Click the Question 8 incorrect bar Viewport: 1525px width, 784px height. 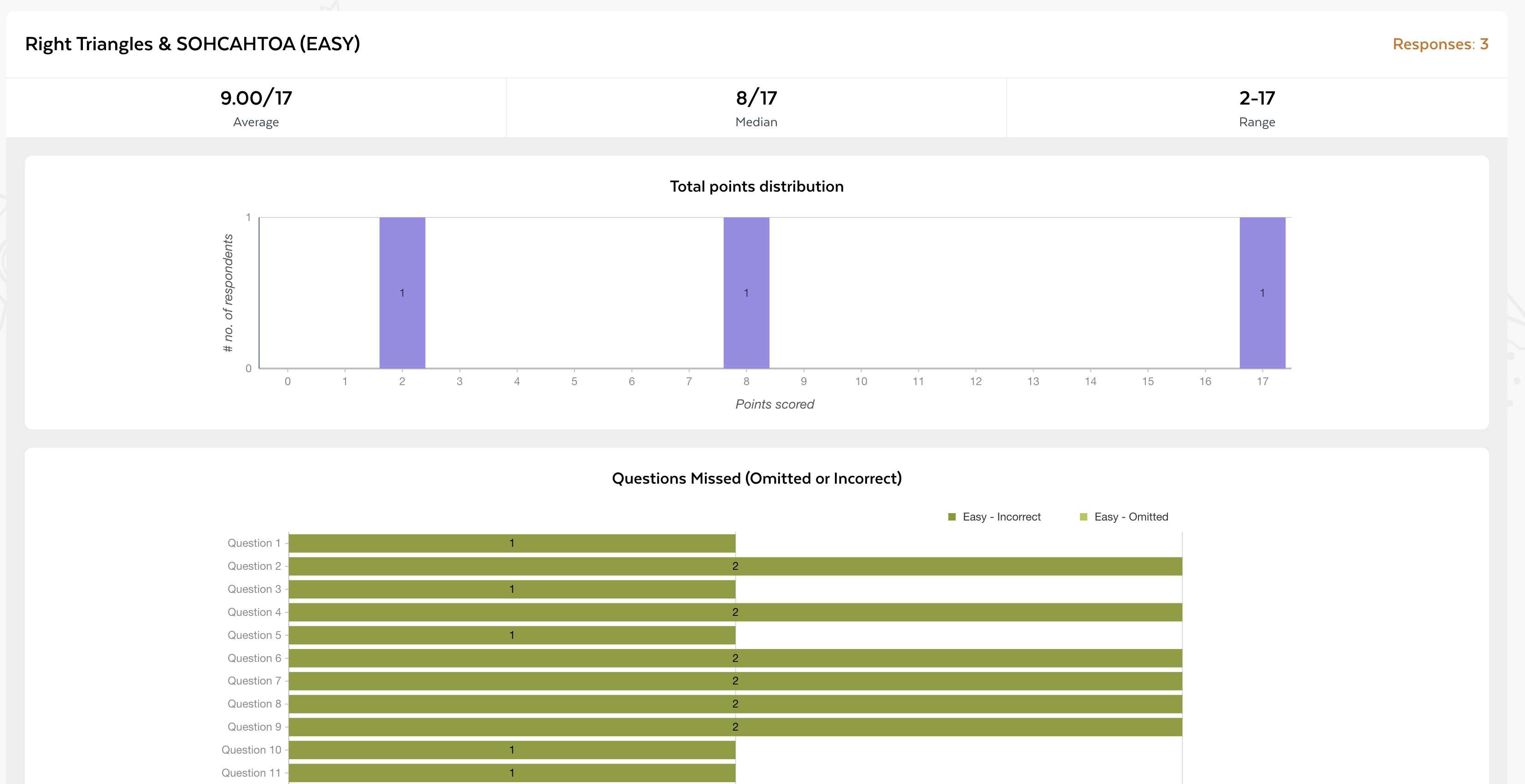coord(735,703)
